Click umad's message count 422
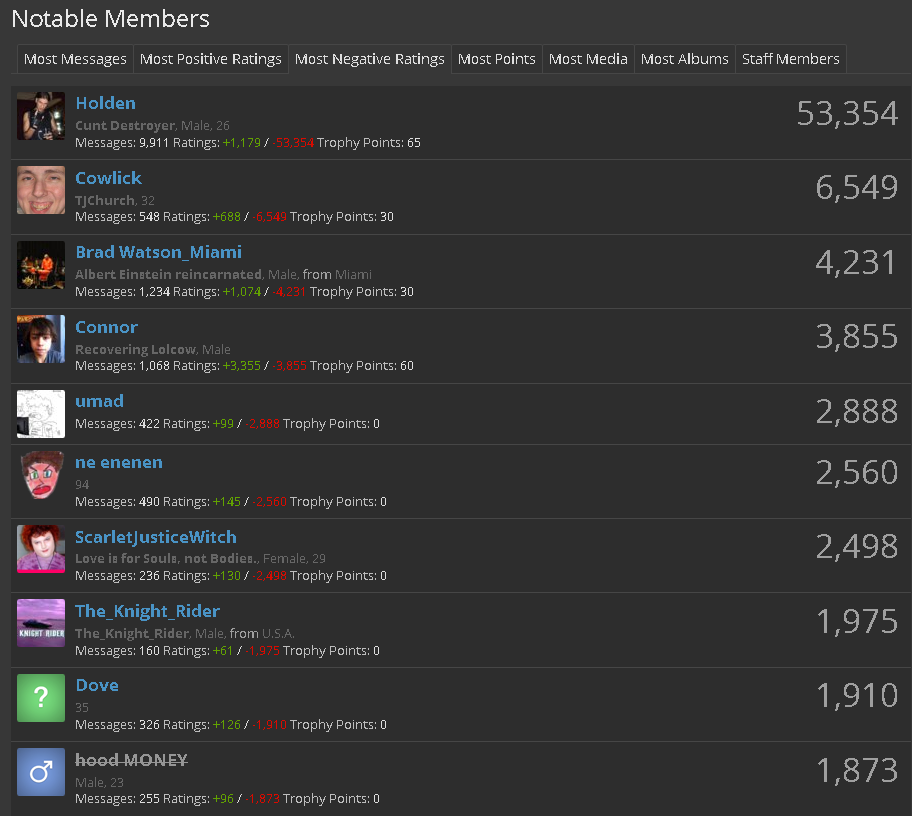The image size is (912, 816). coord(149,423)
